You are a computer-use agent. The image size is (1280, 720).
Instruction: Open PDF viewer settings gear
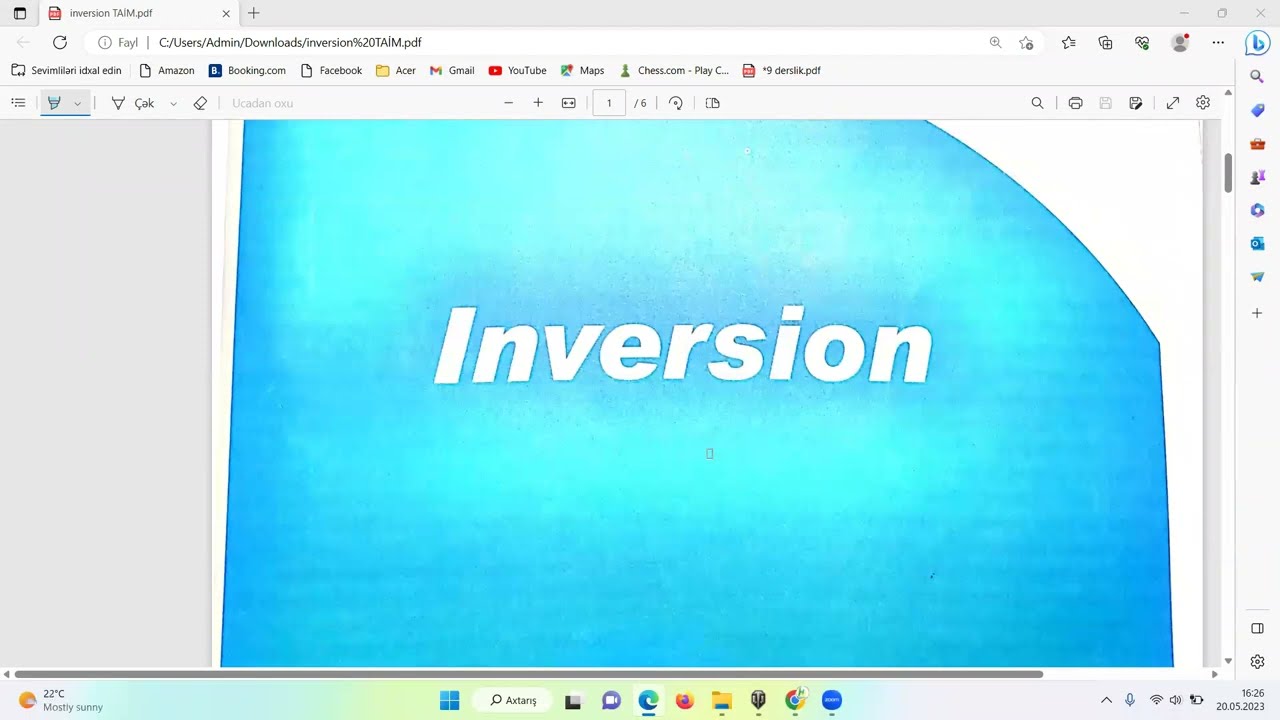[1203, 103]
